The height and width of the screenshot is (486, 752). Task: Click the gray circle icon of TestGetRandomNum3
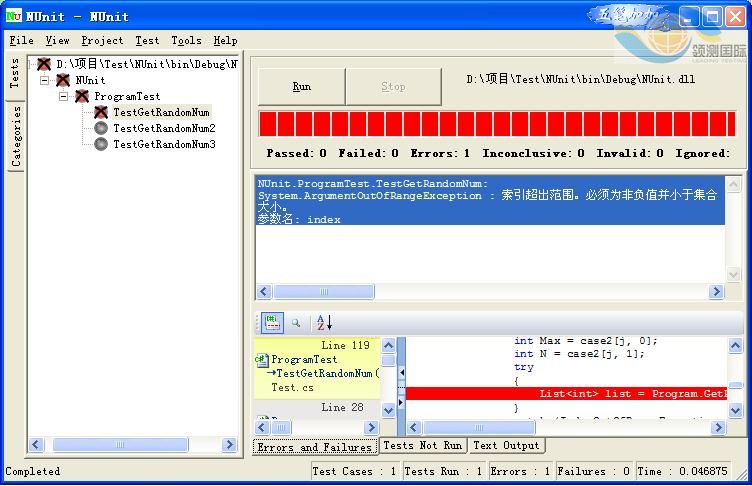point(101,144)
